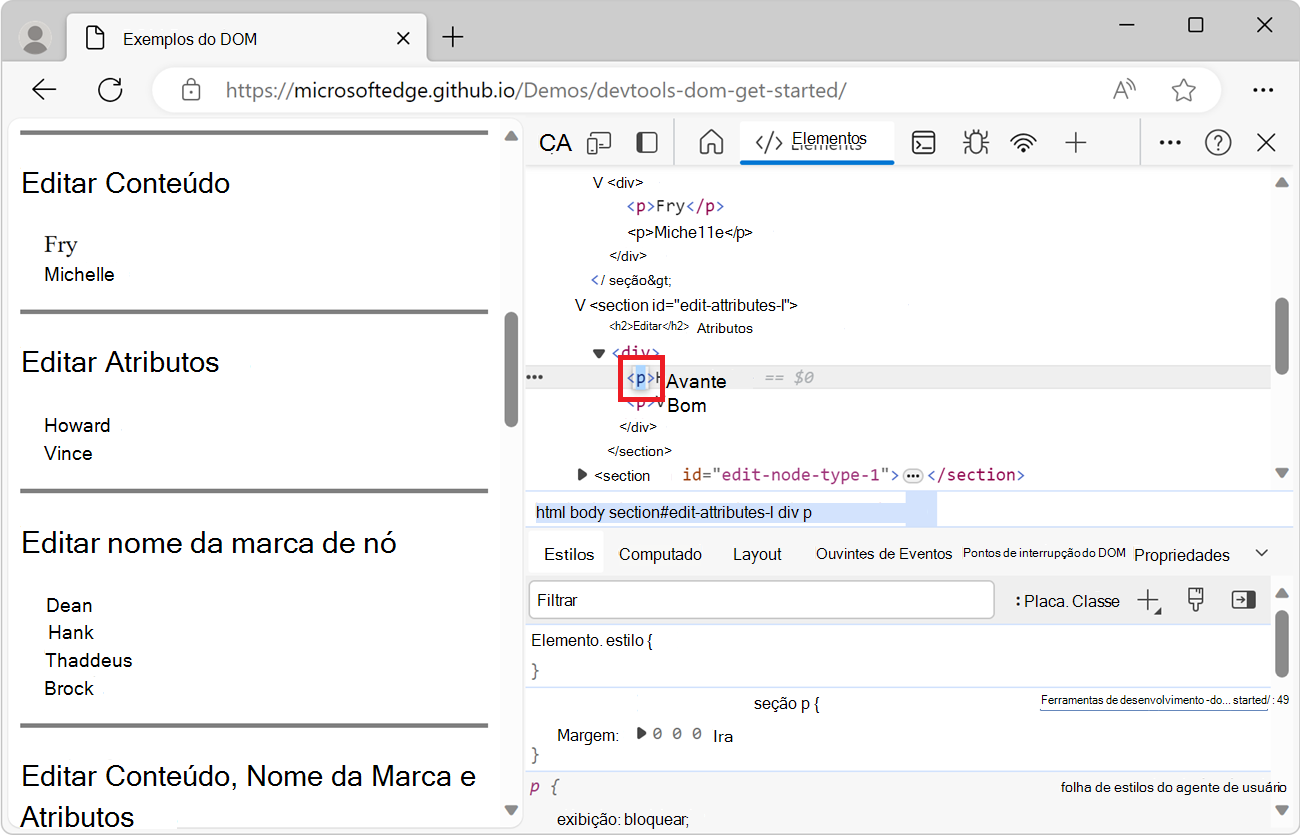1300x835 pixels.
Task: Toggle the :Placa element state button
Action: point(1040,601)
